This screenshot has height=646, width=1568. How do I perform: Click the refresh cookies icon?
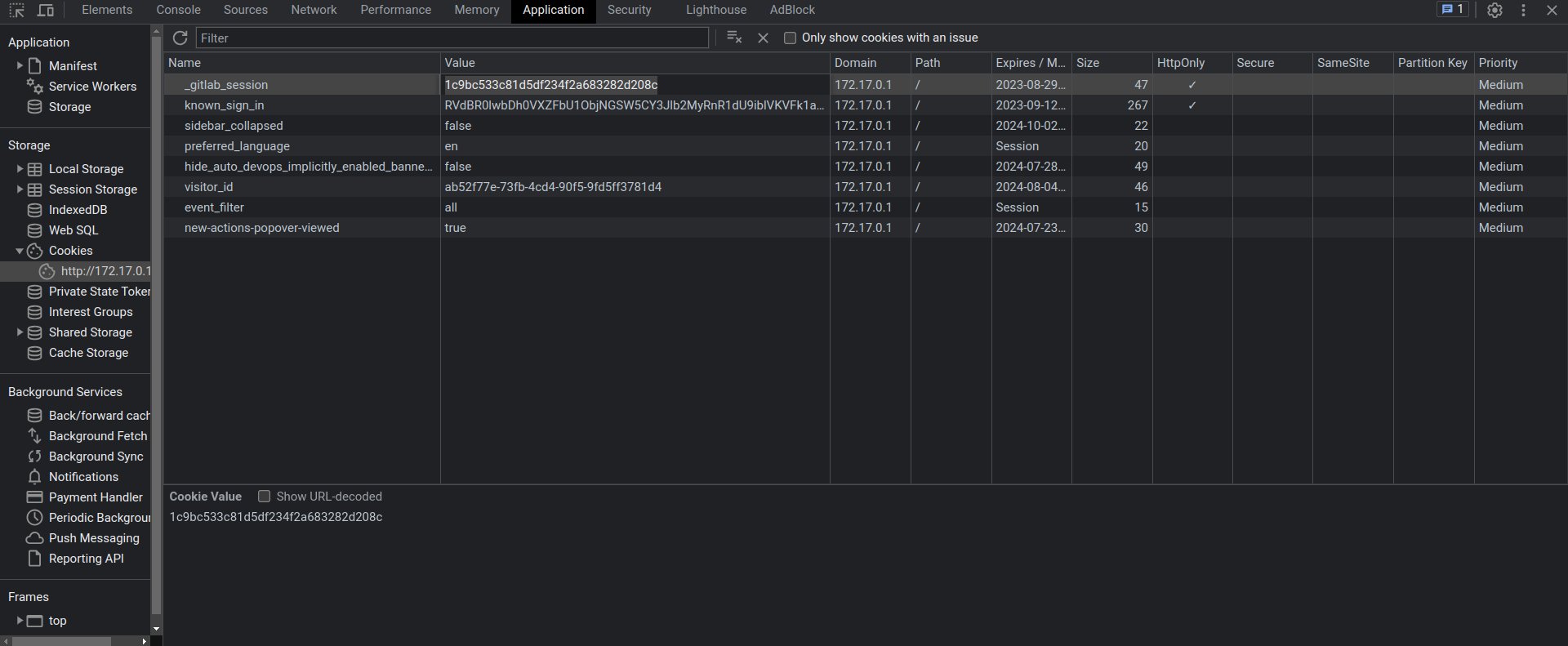[x=180, y=38]
